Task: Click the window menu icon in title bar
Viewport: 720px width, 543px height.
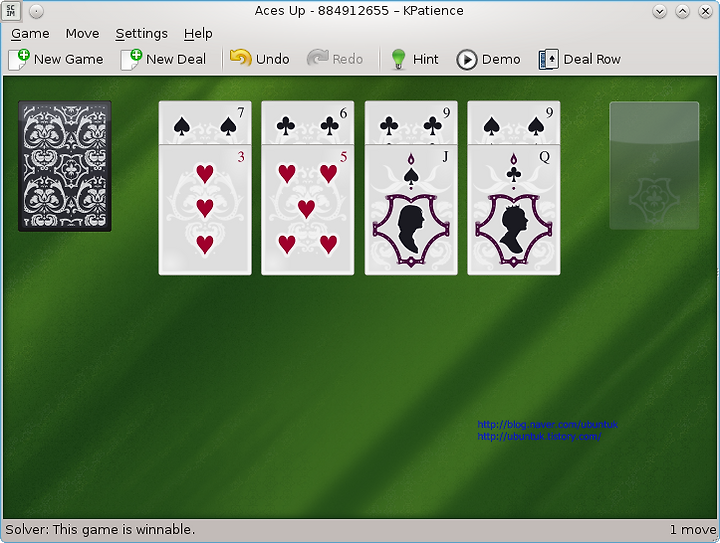Action: [x=11, y=11]
